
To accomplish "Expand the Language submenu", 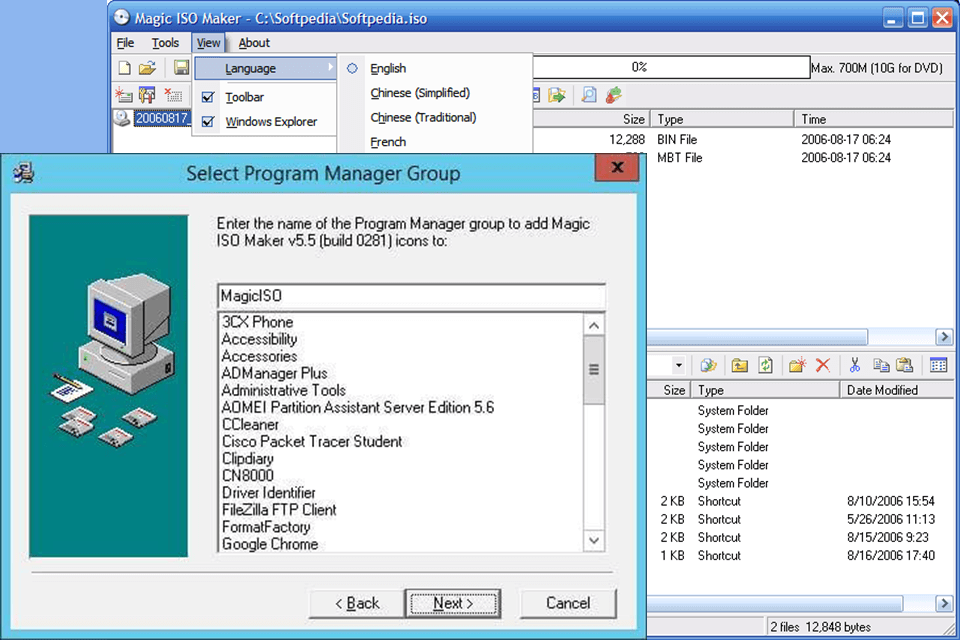I will coord(266,68).
